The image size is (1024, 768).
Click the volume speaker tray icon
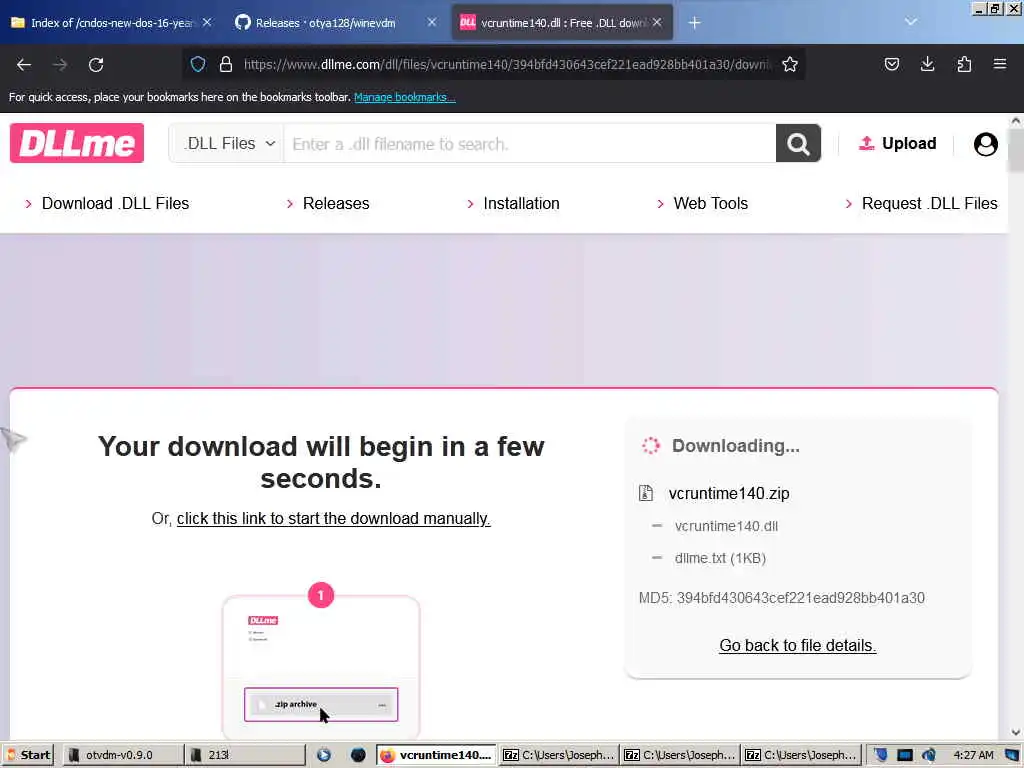coord(929,755)
